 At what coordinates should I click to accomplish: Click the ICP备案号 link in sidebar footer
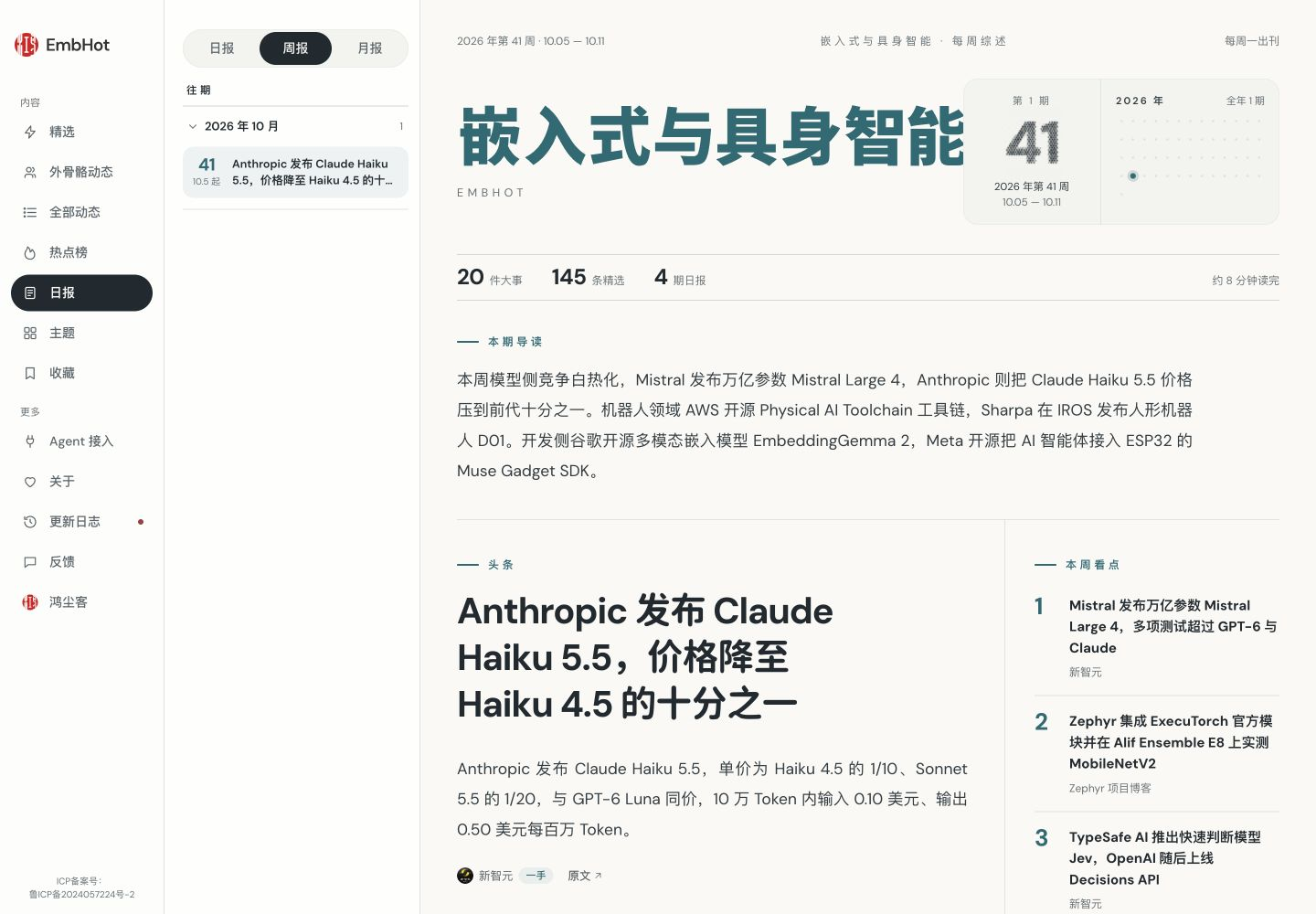[x=81, y=887]
